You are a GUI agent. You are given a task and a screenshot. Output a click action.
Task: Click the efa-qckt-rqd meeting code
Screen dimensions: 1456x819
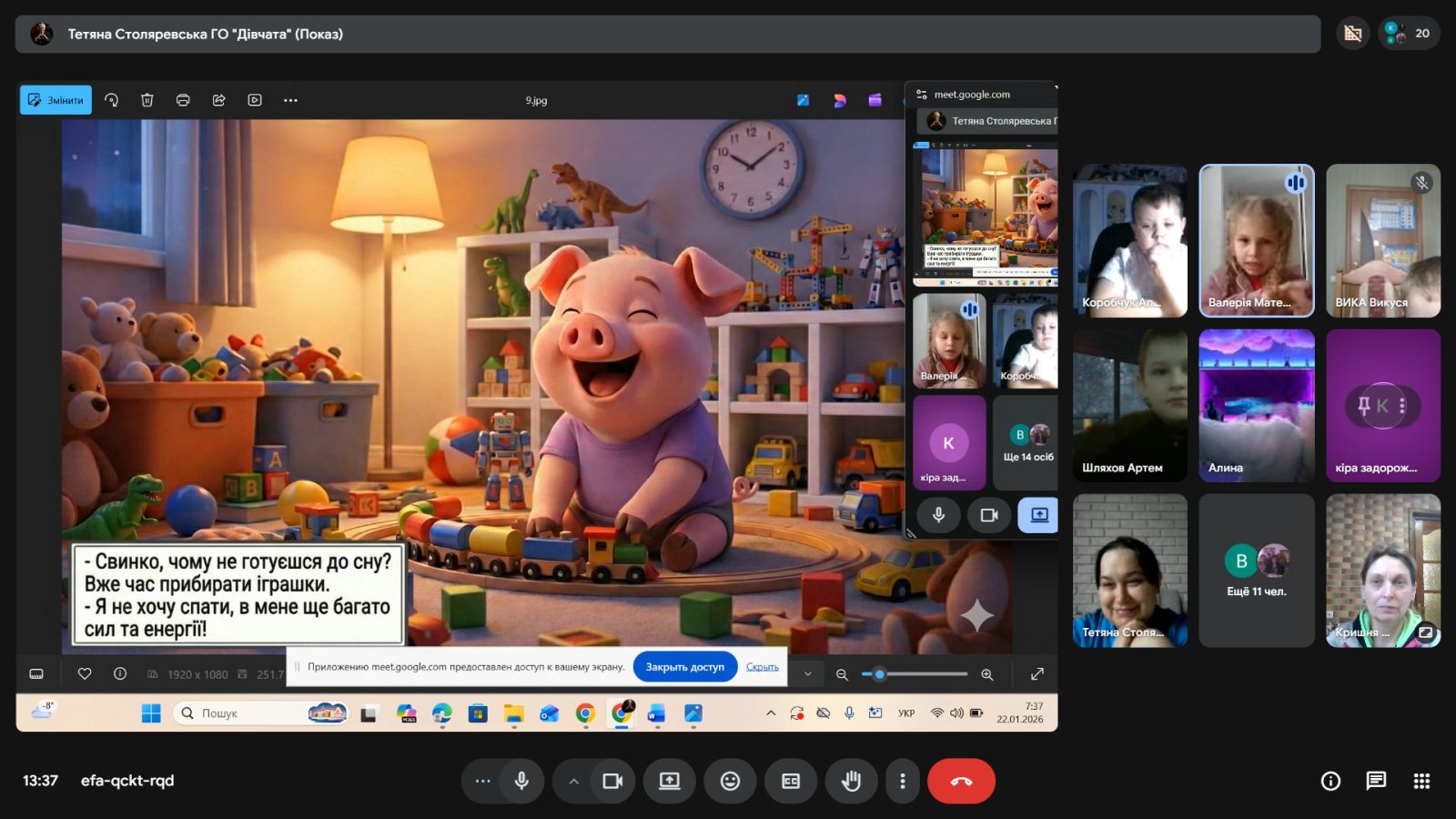tap(127, 781)
